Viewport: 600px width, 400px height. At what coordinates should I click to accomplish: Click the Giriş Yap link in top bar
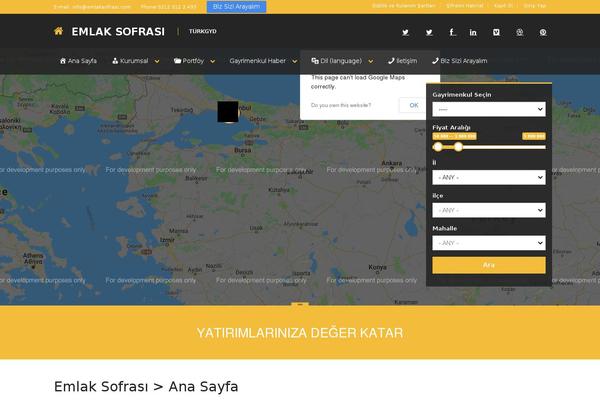tap(535, 6)
